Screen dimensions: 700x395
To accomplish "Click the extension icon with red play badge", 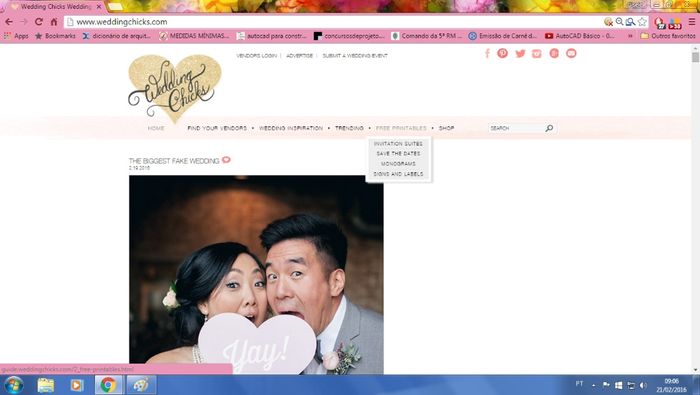I will [675, 23].
